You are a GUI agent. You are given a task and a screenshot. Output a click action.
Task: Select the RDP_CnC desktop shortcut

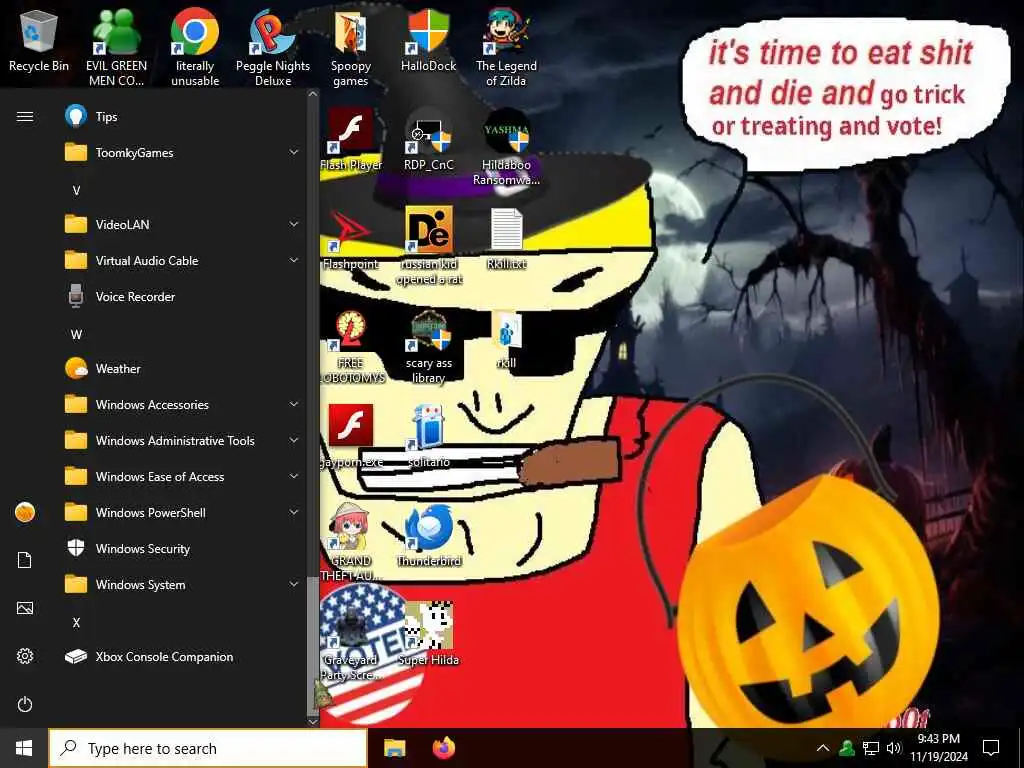pos(428,138)
